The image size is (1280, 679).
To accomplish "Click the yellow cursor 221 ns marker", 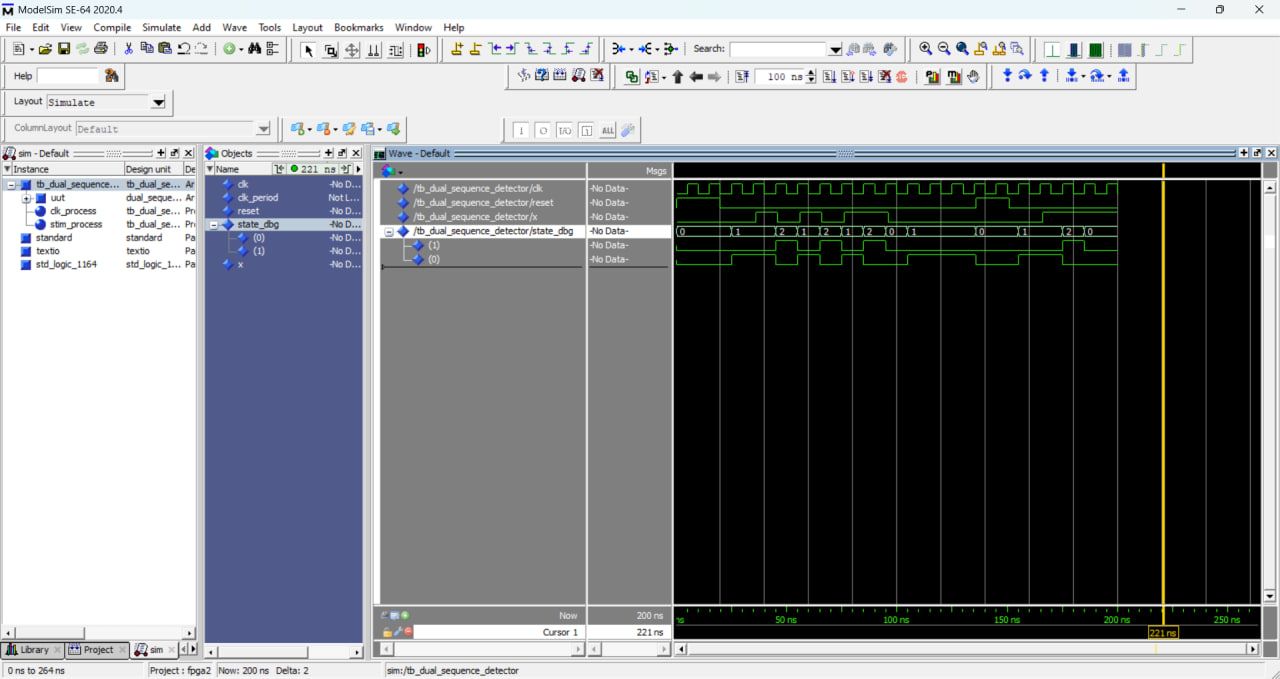I will (1163, 633).
